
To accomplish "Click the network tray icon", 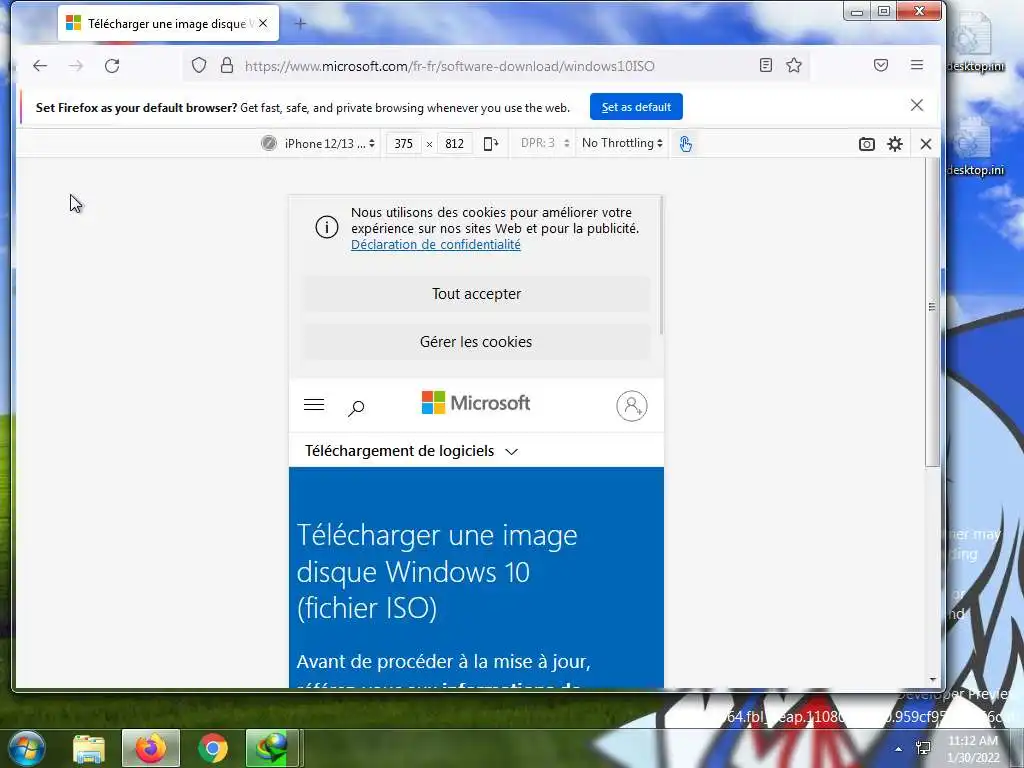I will (x=923, y=748).
